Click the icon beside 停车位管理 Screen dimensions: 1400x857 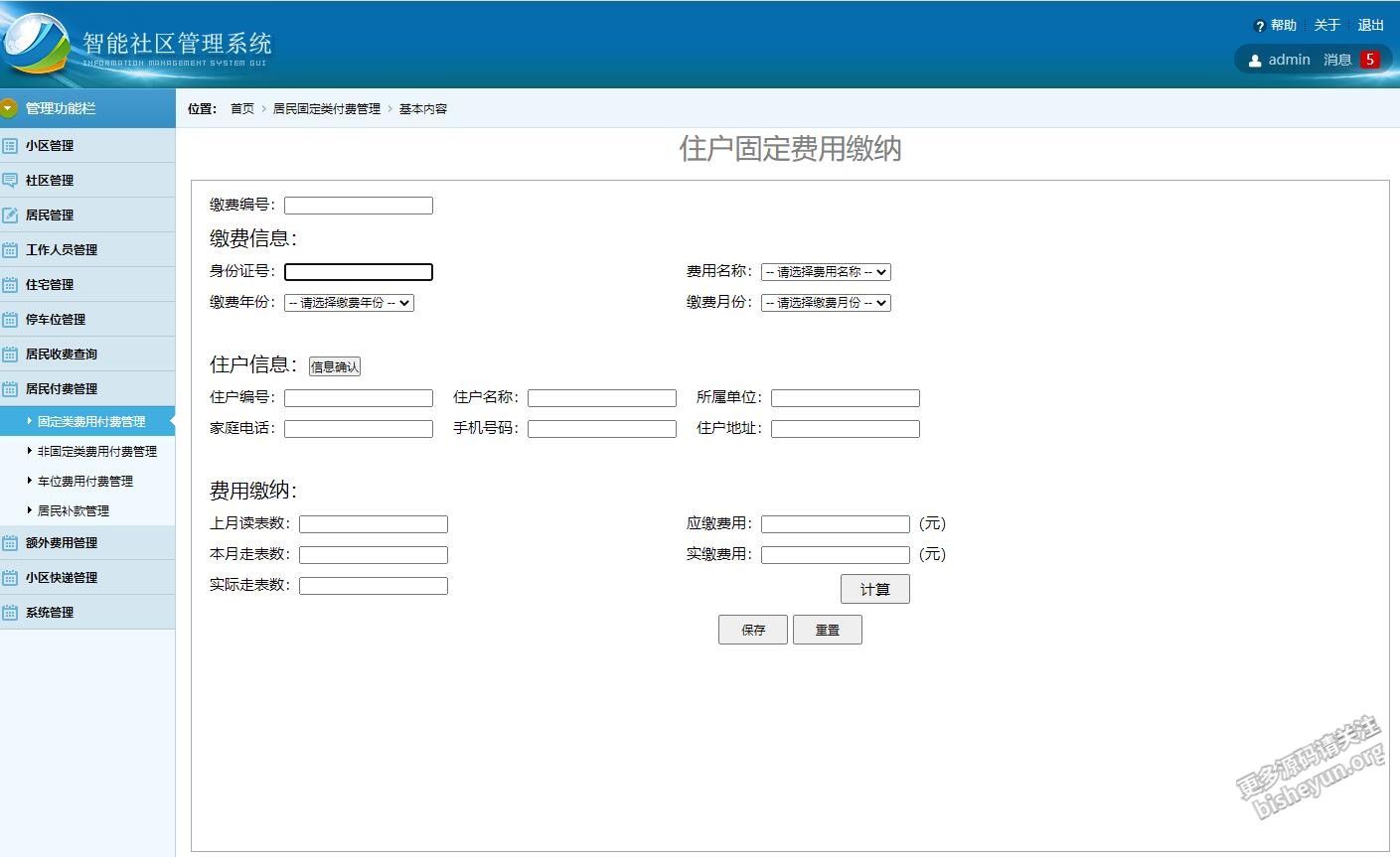pyautogui.click(x=10, y=319)
